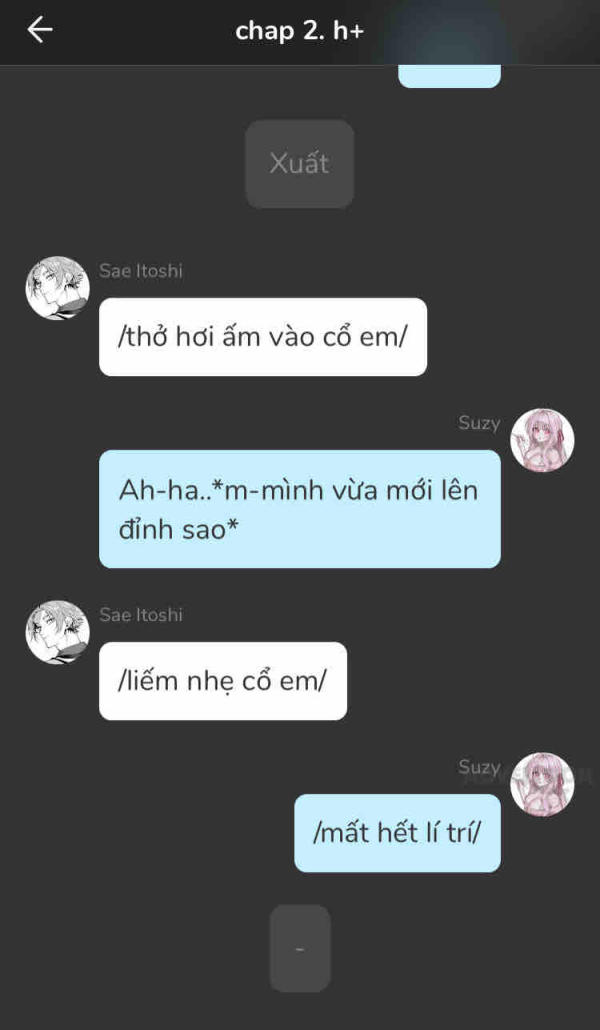The height and width of the screenshot is (1030, 600).
Task: Select the message '/mất hết lí trí/'
Action: click(x=397, y=834)
